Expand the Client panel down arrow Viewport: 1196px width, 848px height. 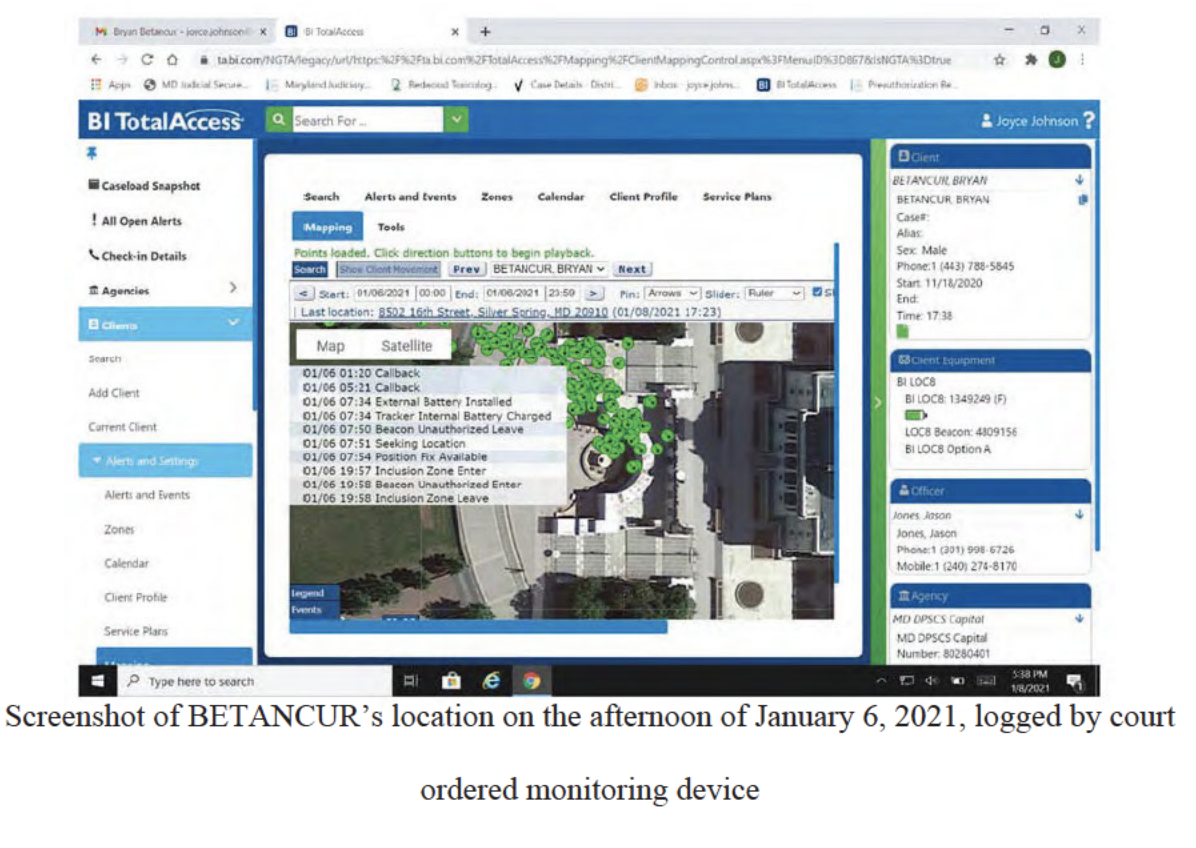pos(1079,180)
